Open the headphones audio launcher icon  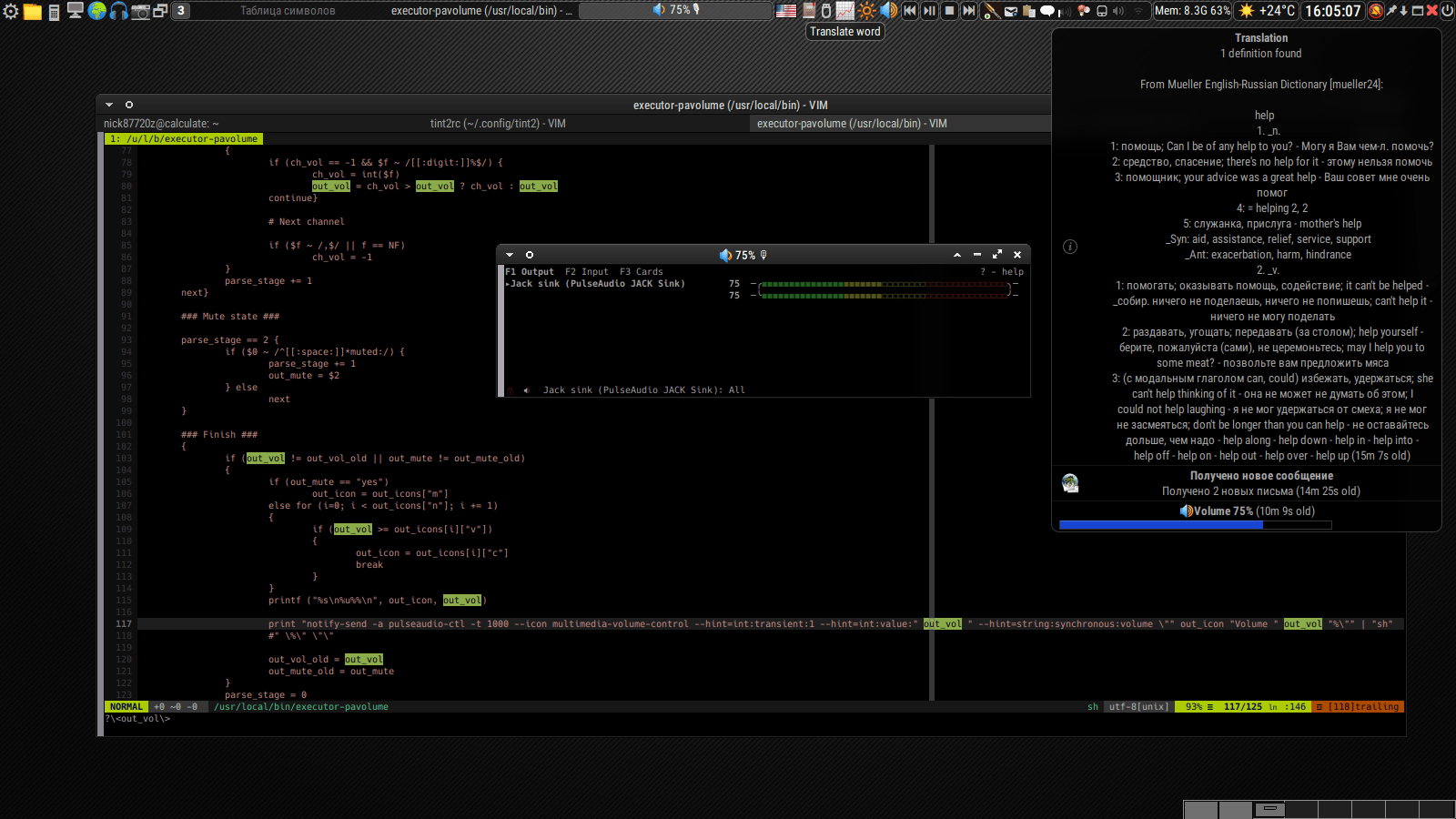119,11
